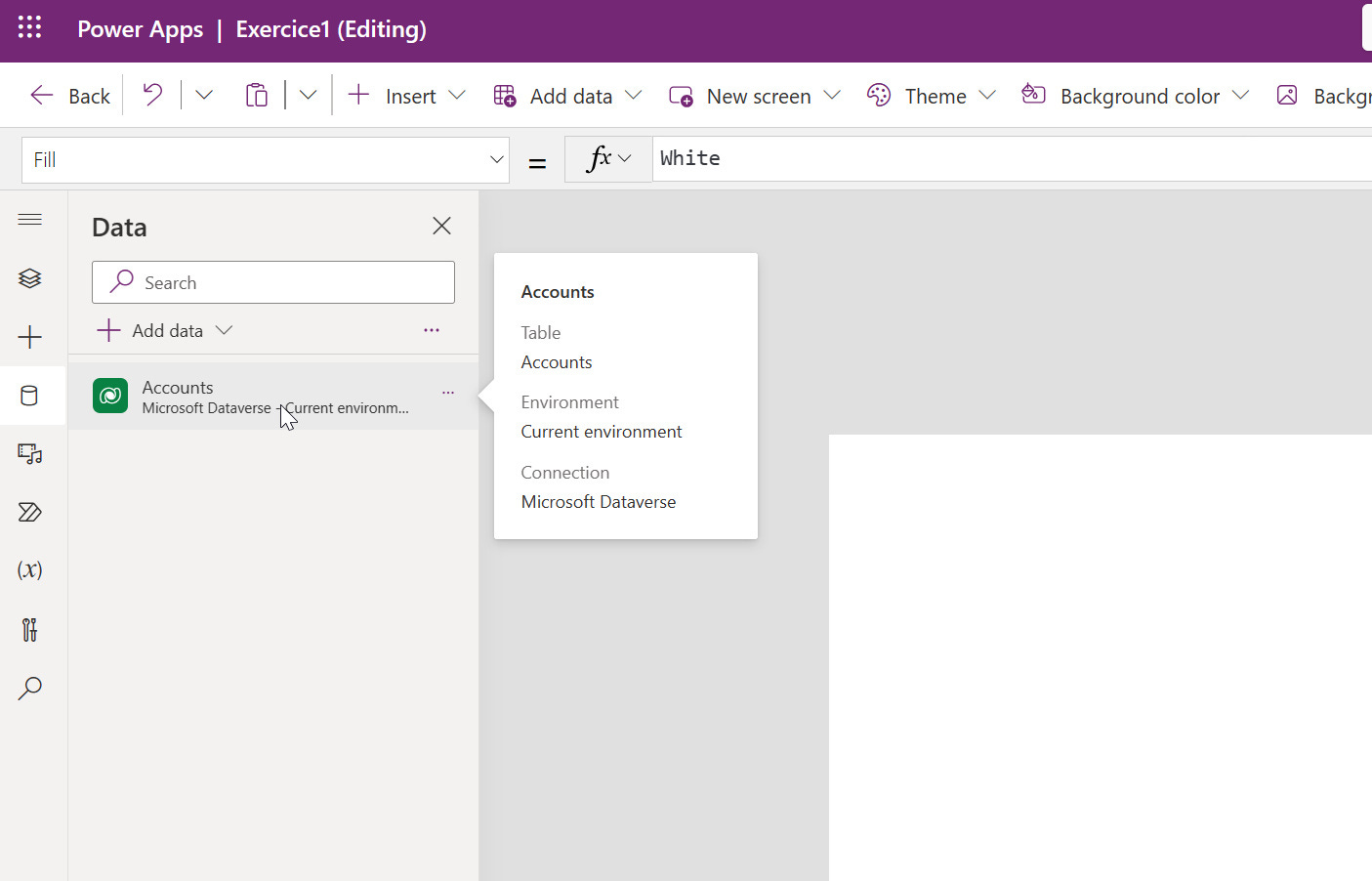This screenshot has height=881, width=1372.
Task: Undo the last action
Action: tap(152, 95)
